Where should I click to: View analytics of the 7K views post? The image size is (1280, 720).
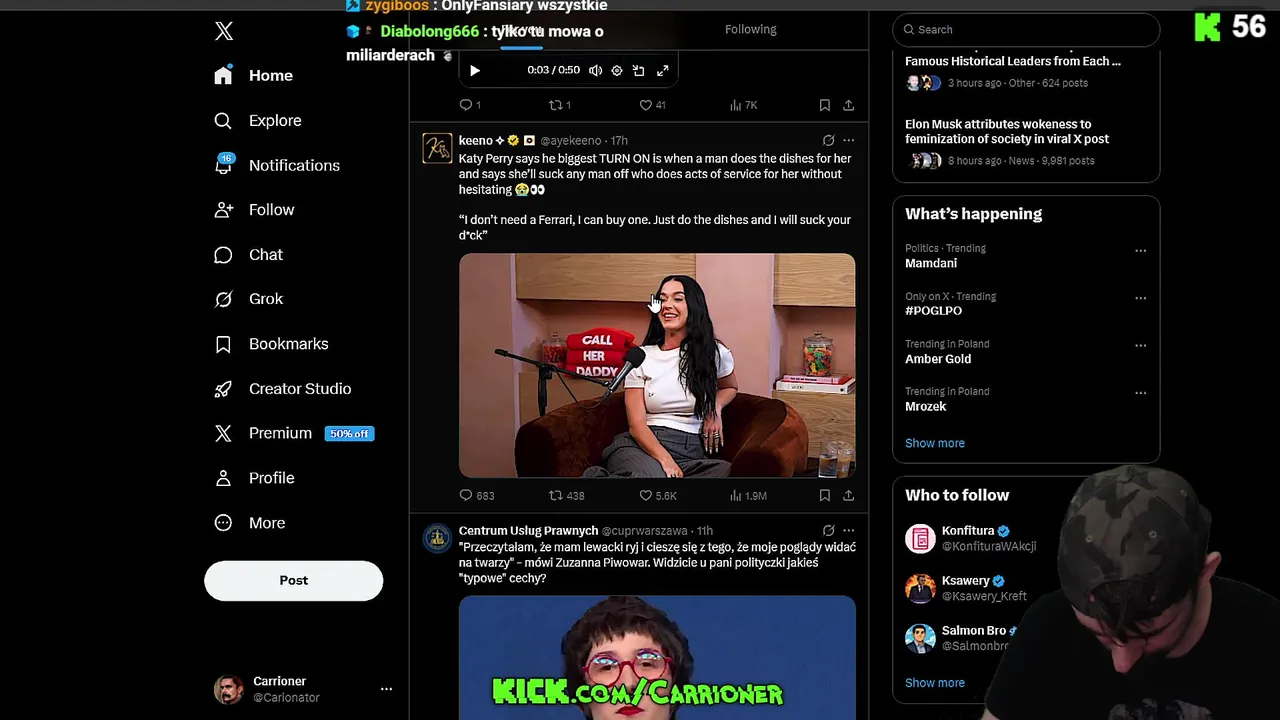click(x=743, y=105)
